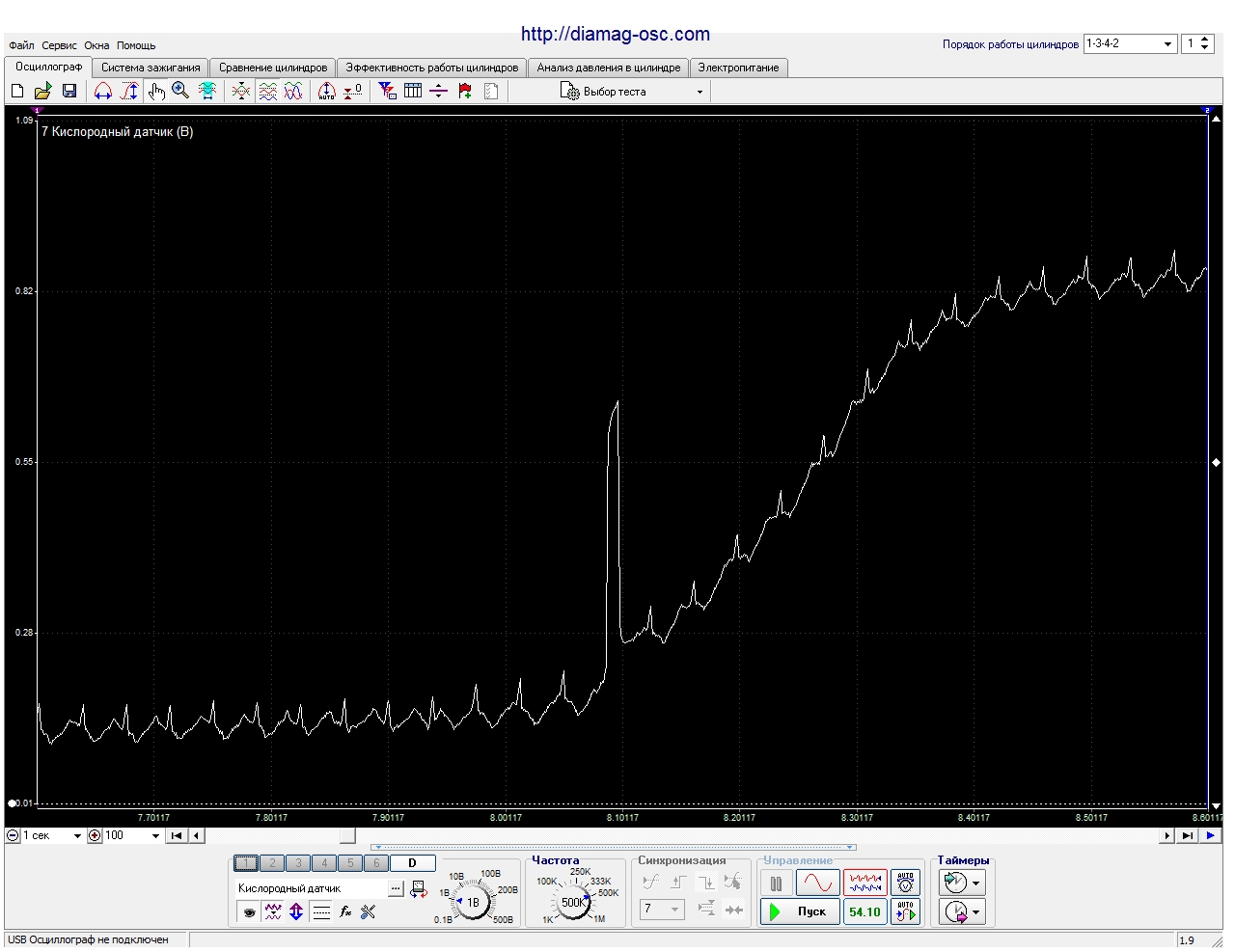Click the stacked channels waveform icon
This screenshot has height=952, width=1235.
[268, 91]
